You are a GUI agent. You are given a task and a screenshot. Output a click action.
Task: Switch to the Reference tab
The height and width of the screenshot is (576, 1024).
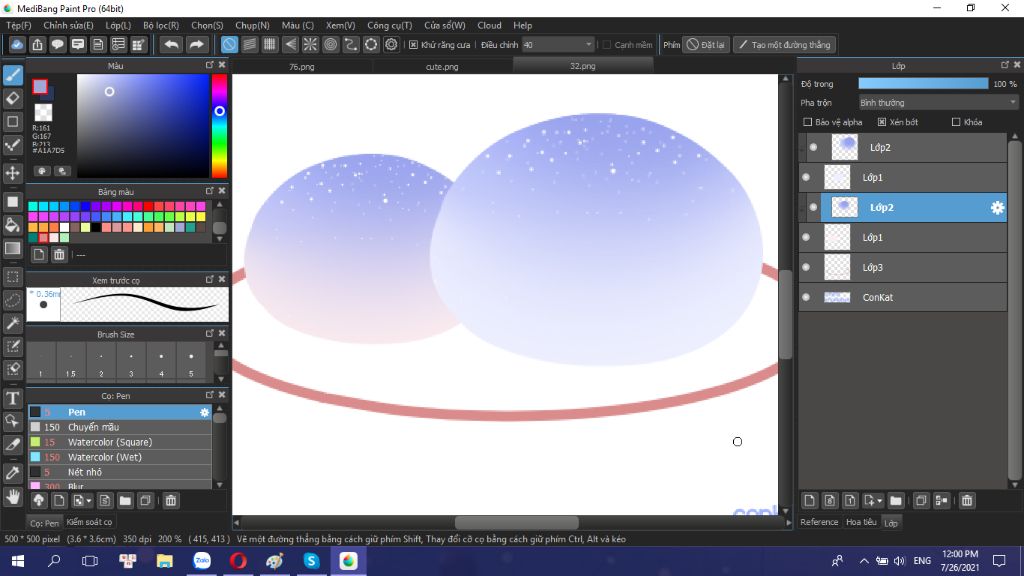pyautogui.click(x=819, y=522)
